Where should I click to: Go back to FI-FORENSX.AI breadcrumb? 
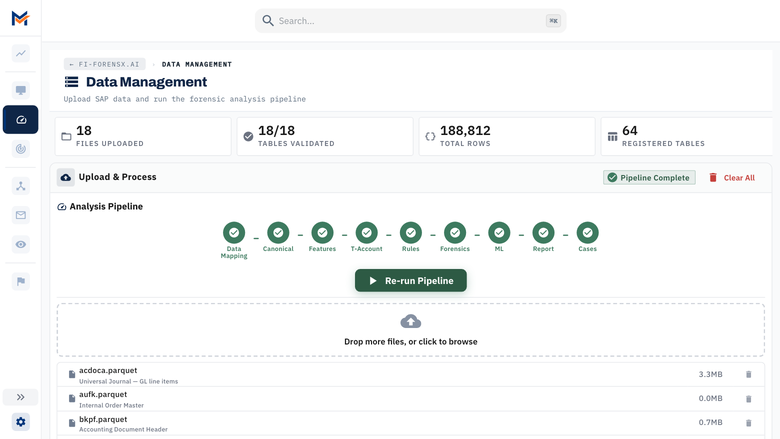(104, 64)
